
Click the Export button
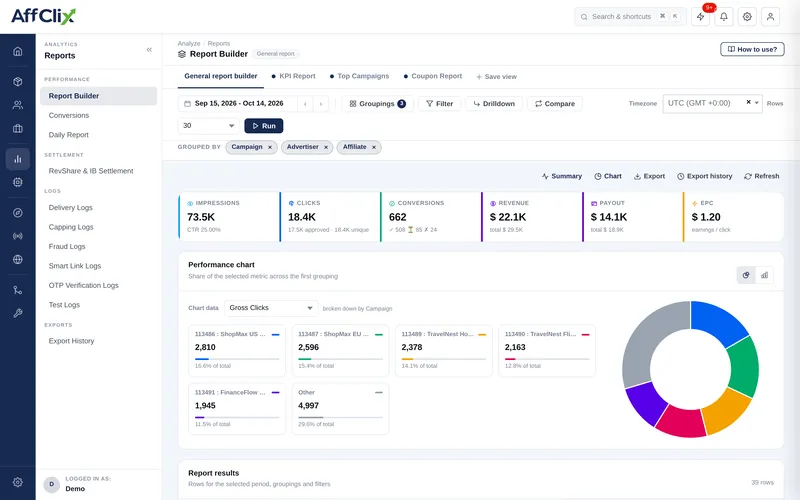[649, 176]
